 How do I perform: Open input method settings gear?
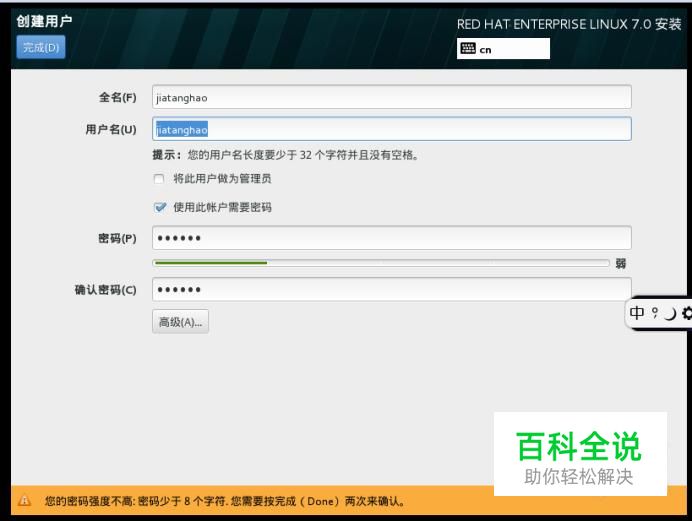(x=687, y=313)
